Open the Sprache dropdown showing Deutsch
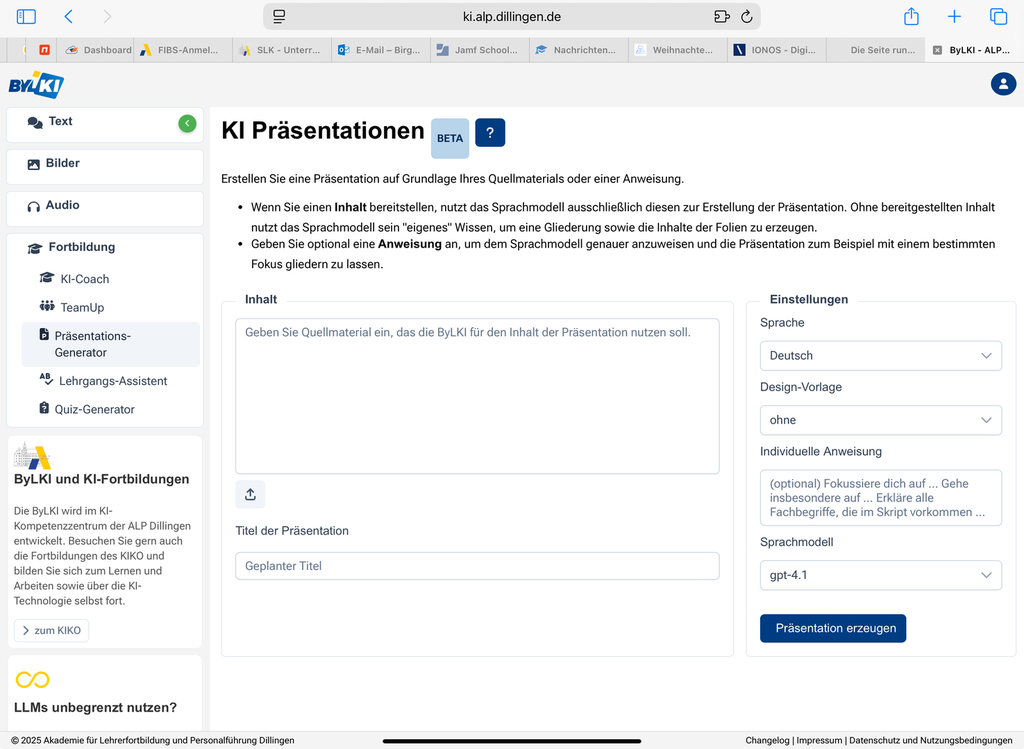 click(880, 356)
